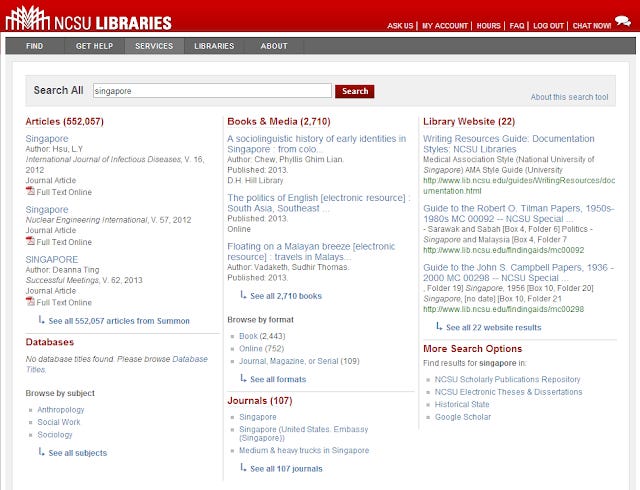
Task: Open Guide to the John S. Campbell Papers
Action: point(518,273)
